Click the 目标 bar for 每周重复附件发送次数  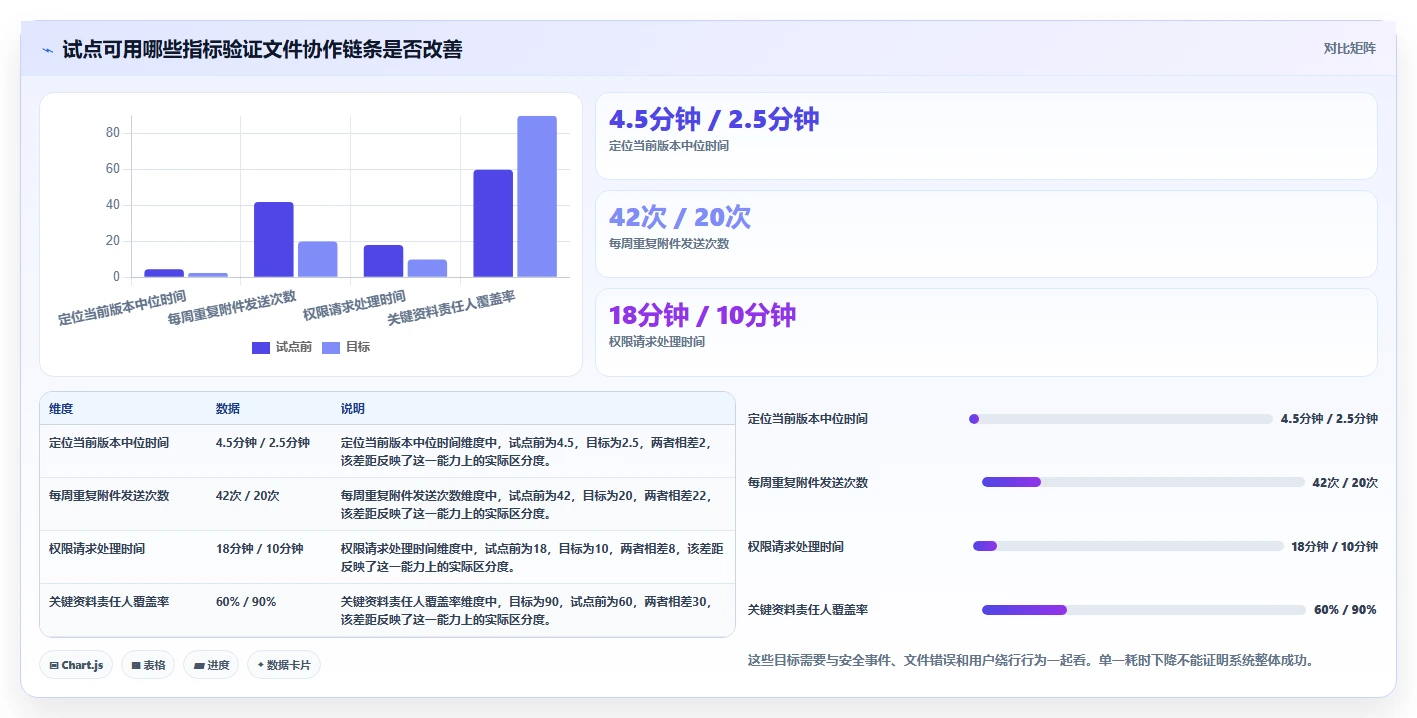pyautogui.click(x=318, y=259)
